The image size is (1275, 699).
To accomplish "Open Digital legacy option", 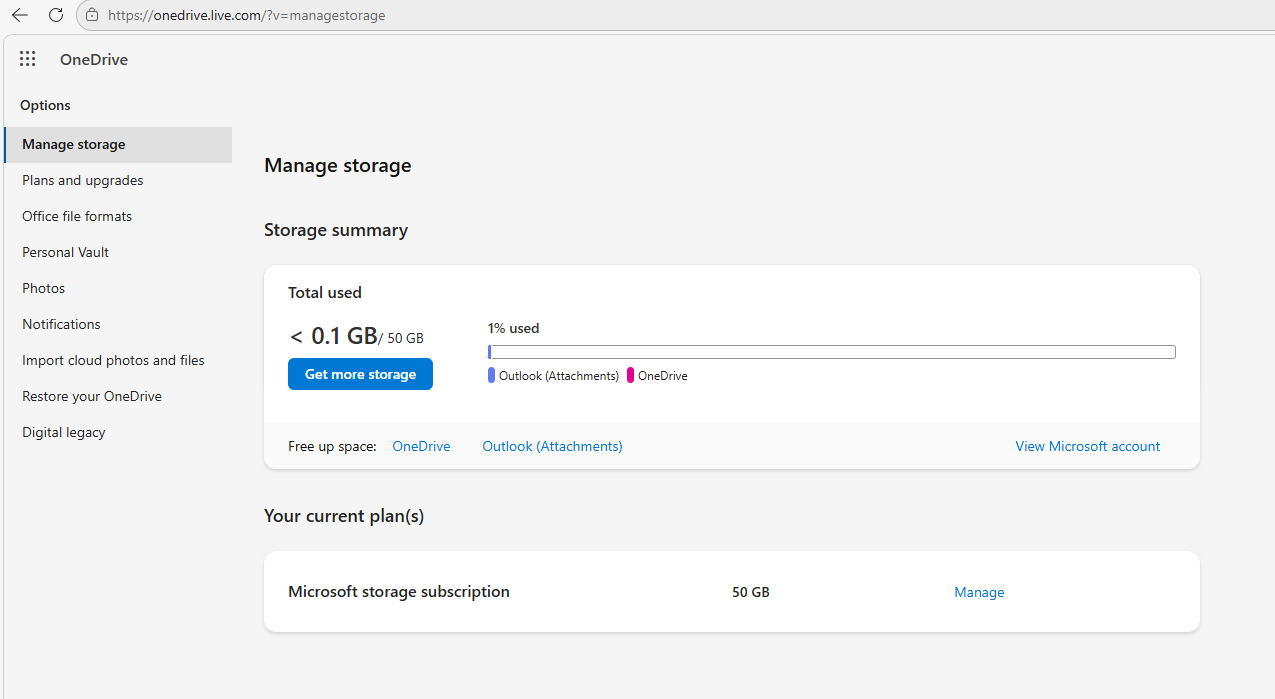I will coord(64,432).
